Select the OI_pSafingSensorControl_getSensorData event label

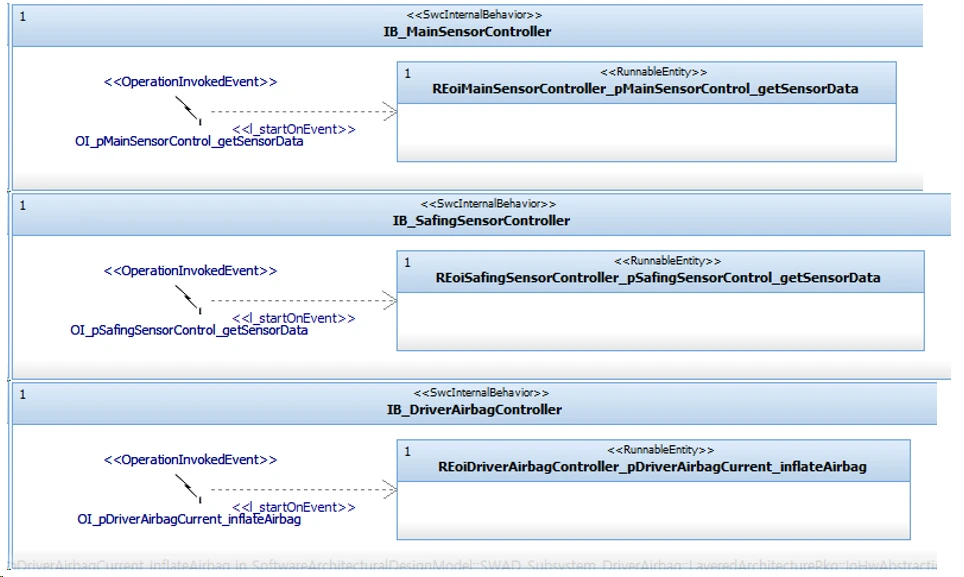tap(189, 330)
